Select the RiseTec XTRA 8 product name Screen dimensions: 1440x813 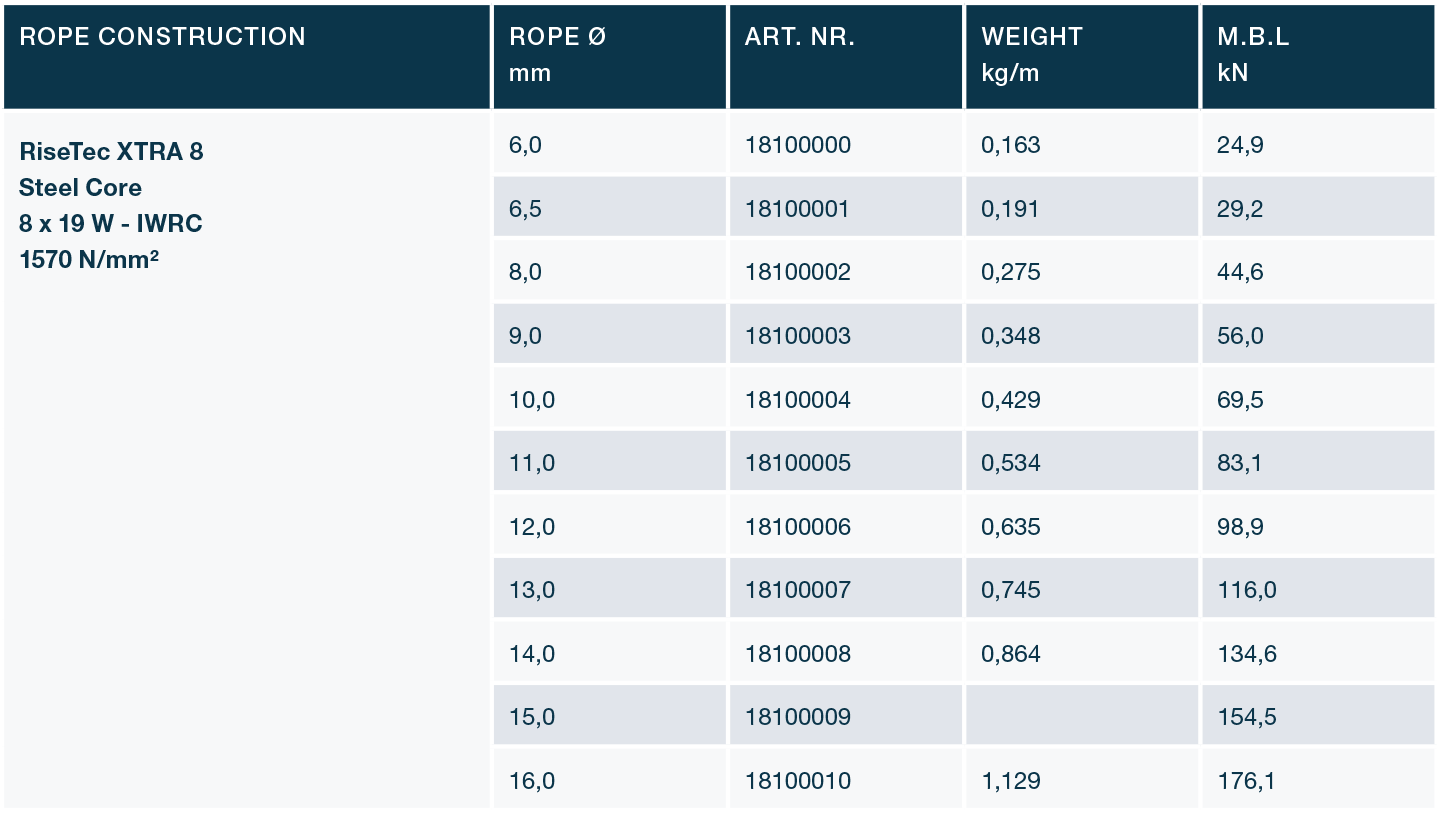tap(111, 152)
